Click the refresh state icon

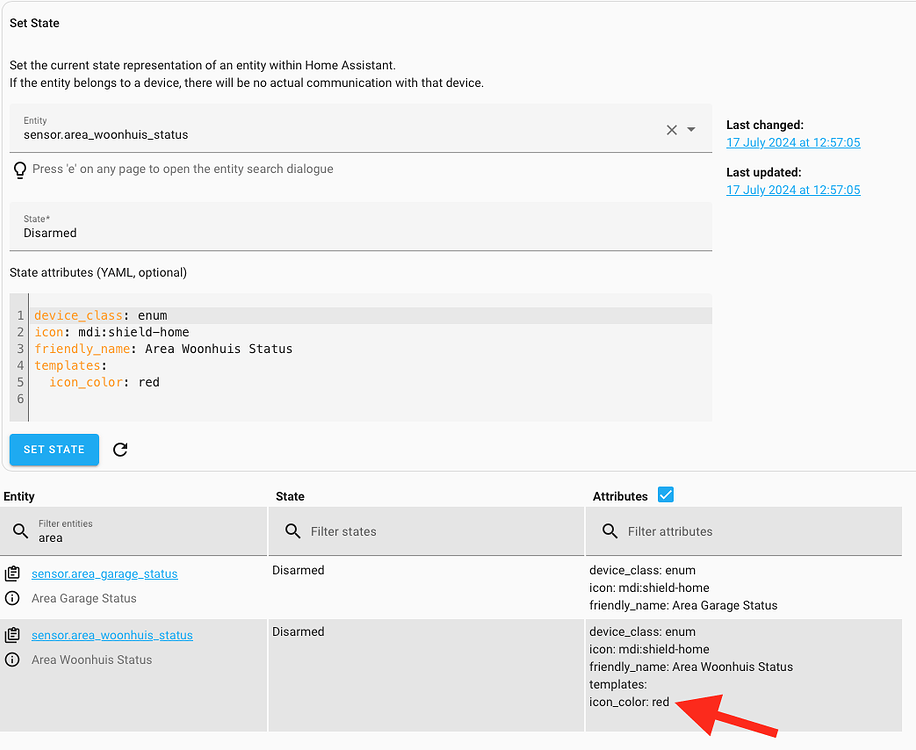(x=121, y=450)
